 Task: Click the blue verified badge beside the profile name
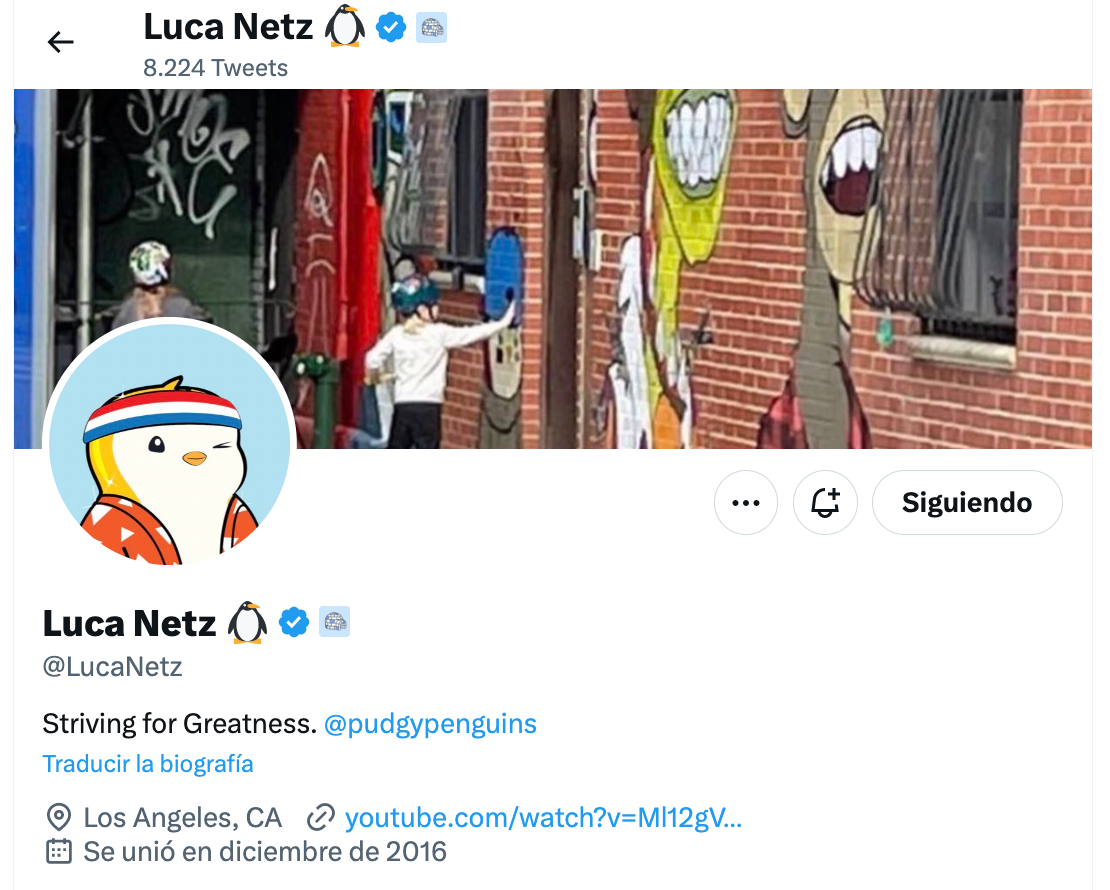(294, 622)
